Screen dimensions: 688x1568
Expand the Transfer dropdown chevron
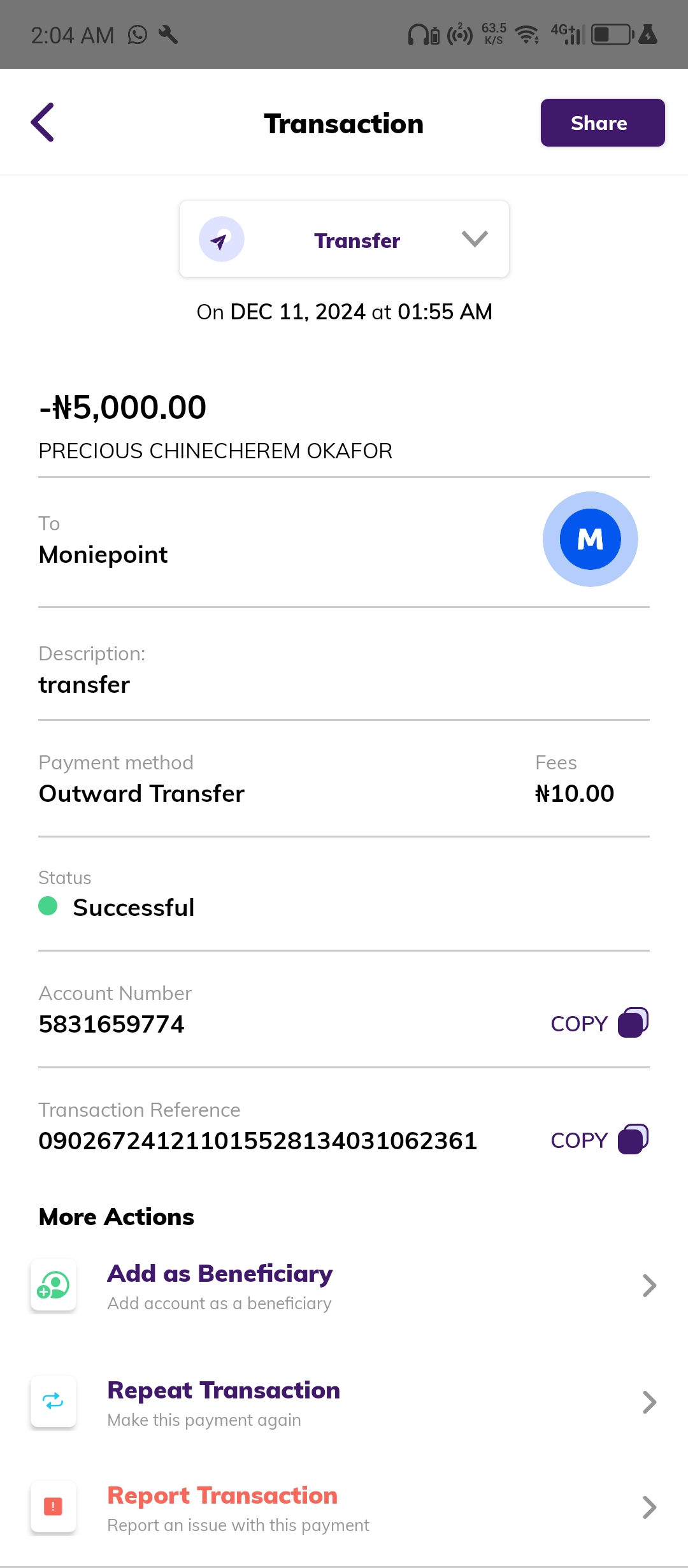[x=475, y=239]
